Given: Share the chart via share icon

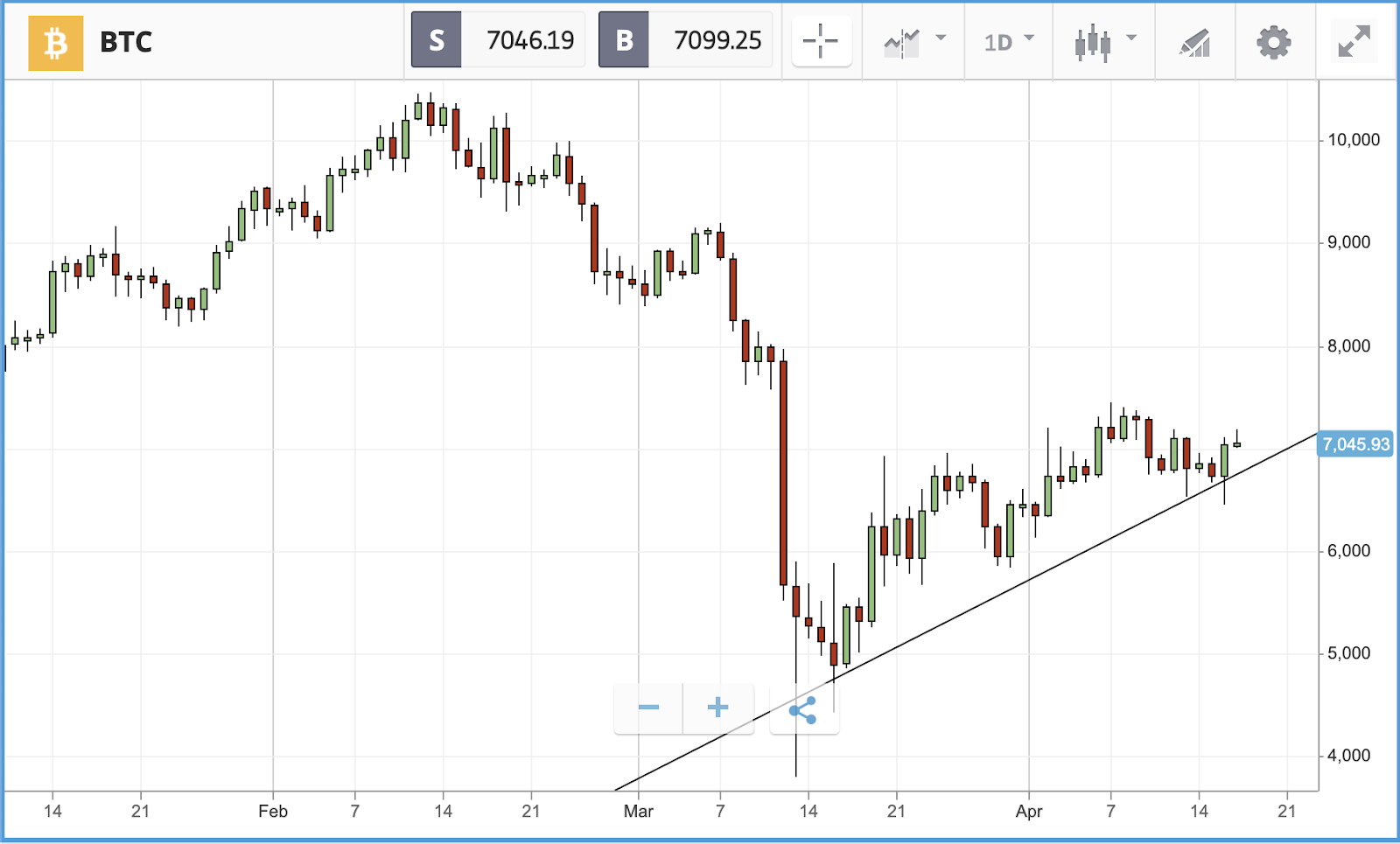Looking at the screenshot, I should (803, 709).
